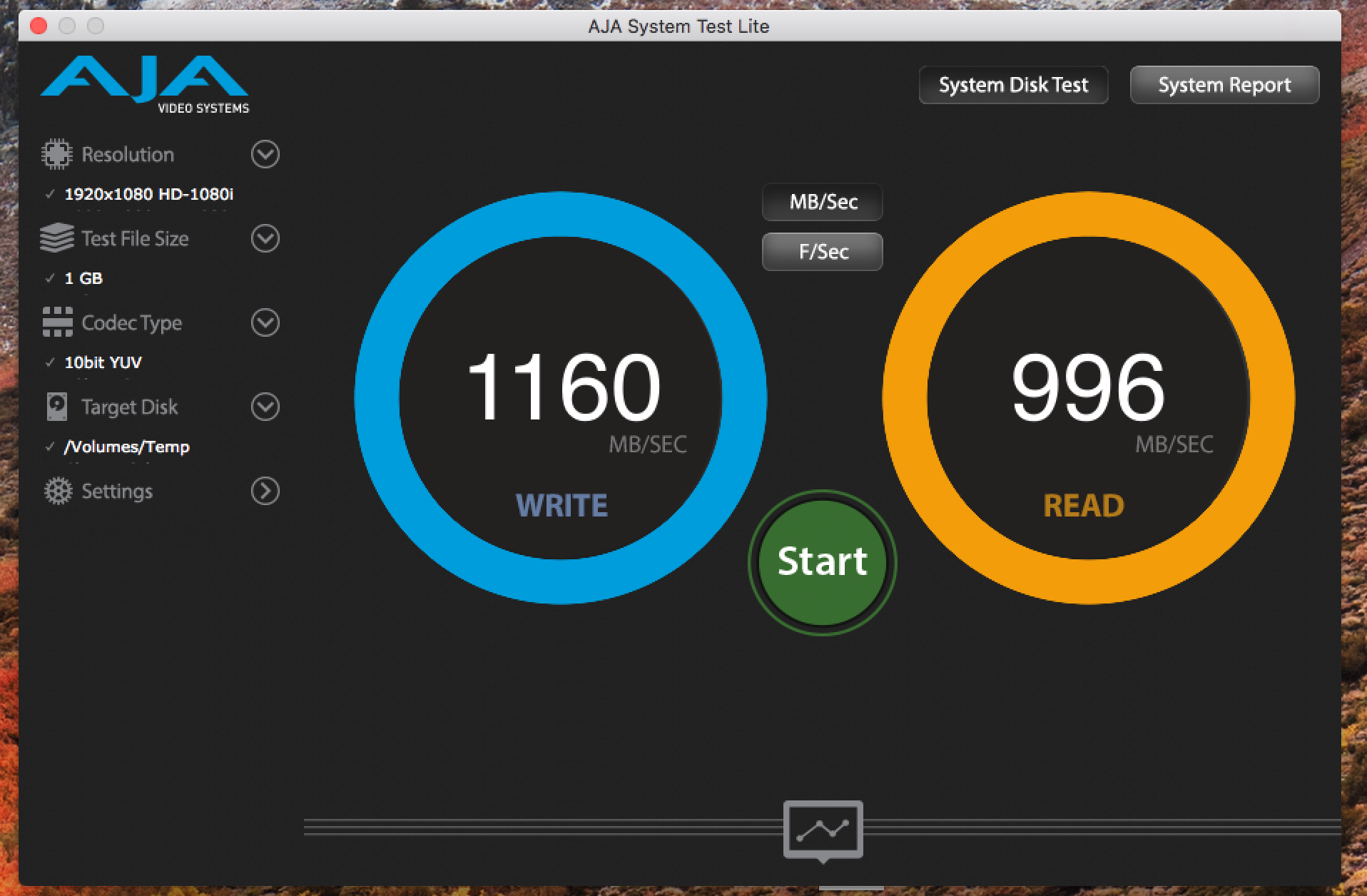Switch units to F/Sec
Image resolution: width=1367 pixels, height=896 pixels.
click(x=823, y=252)
